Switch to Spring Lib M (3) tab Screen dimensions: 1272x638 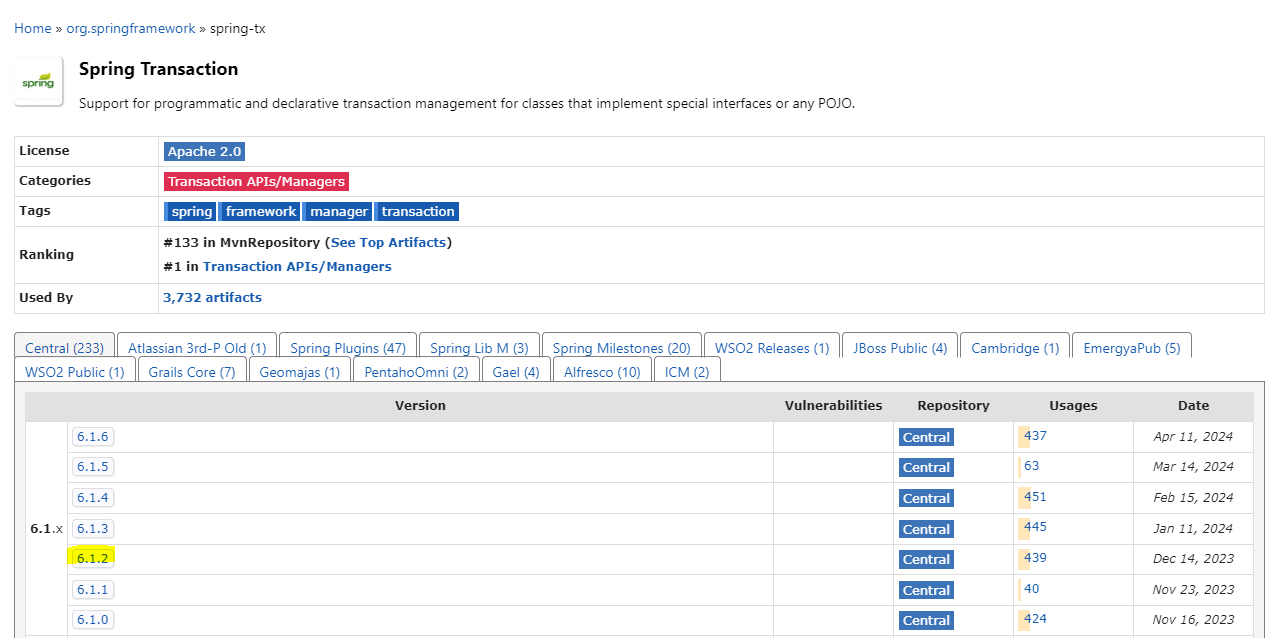point(479,348)
